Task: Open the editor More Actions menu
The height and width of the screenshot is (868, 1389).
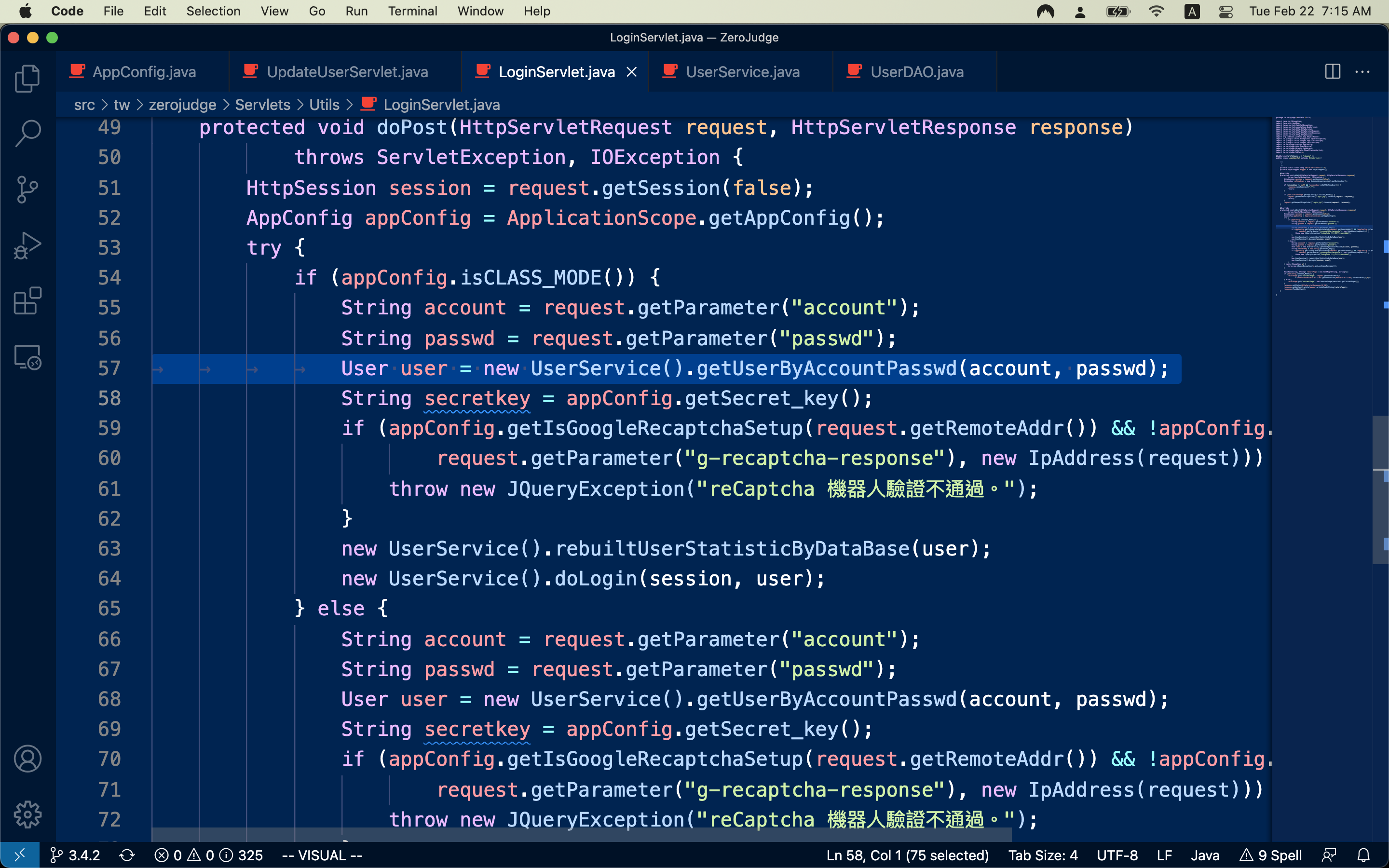Action: click(1362, 72)
